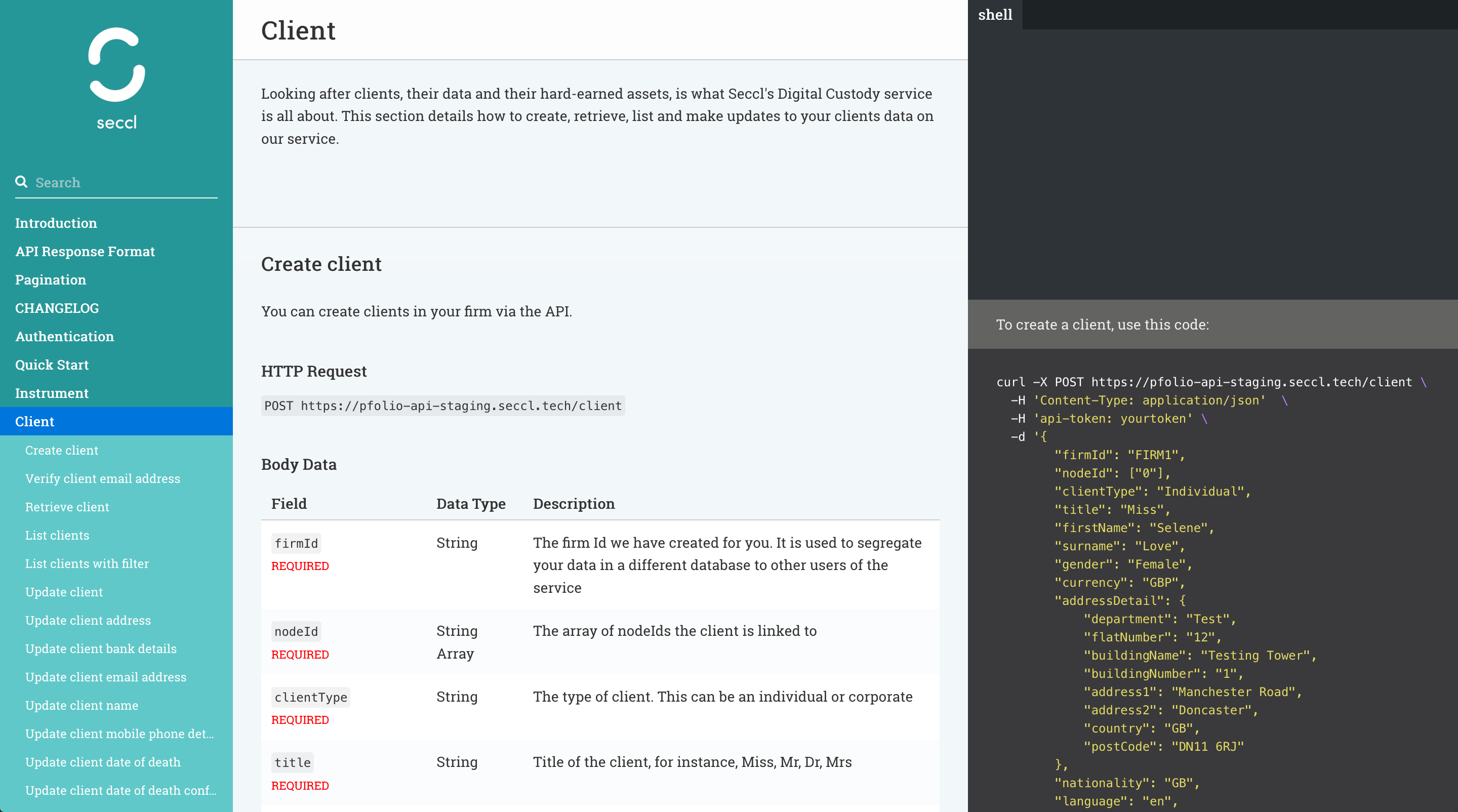Open Verify client email address page

[102, 478]
